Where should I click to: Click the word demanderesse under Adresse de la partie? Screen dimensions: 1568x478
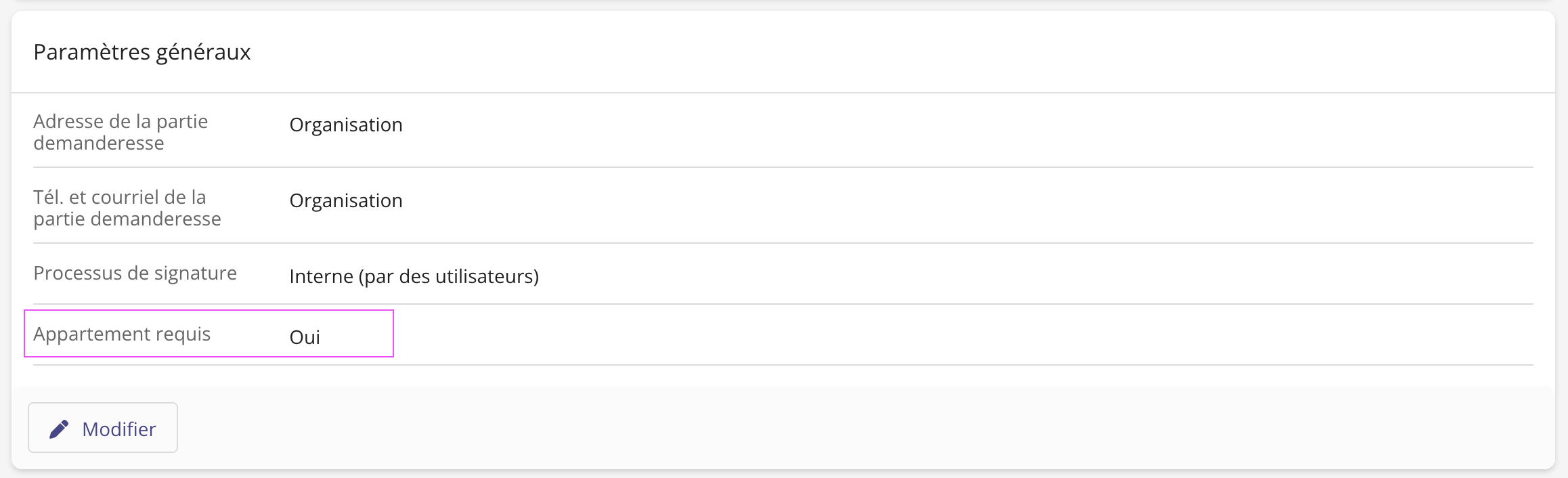coord(99,144)
